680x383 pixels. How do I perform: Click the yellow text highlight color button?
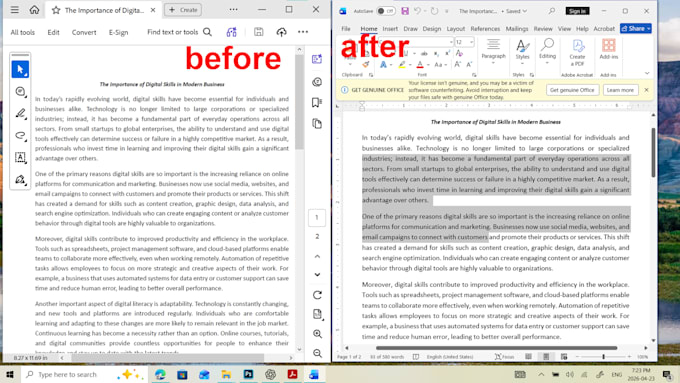click(x=402, y=65)
